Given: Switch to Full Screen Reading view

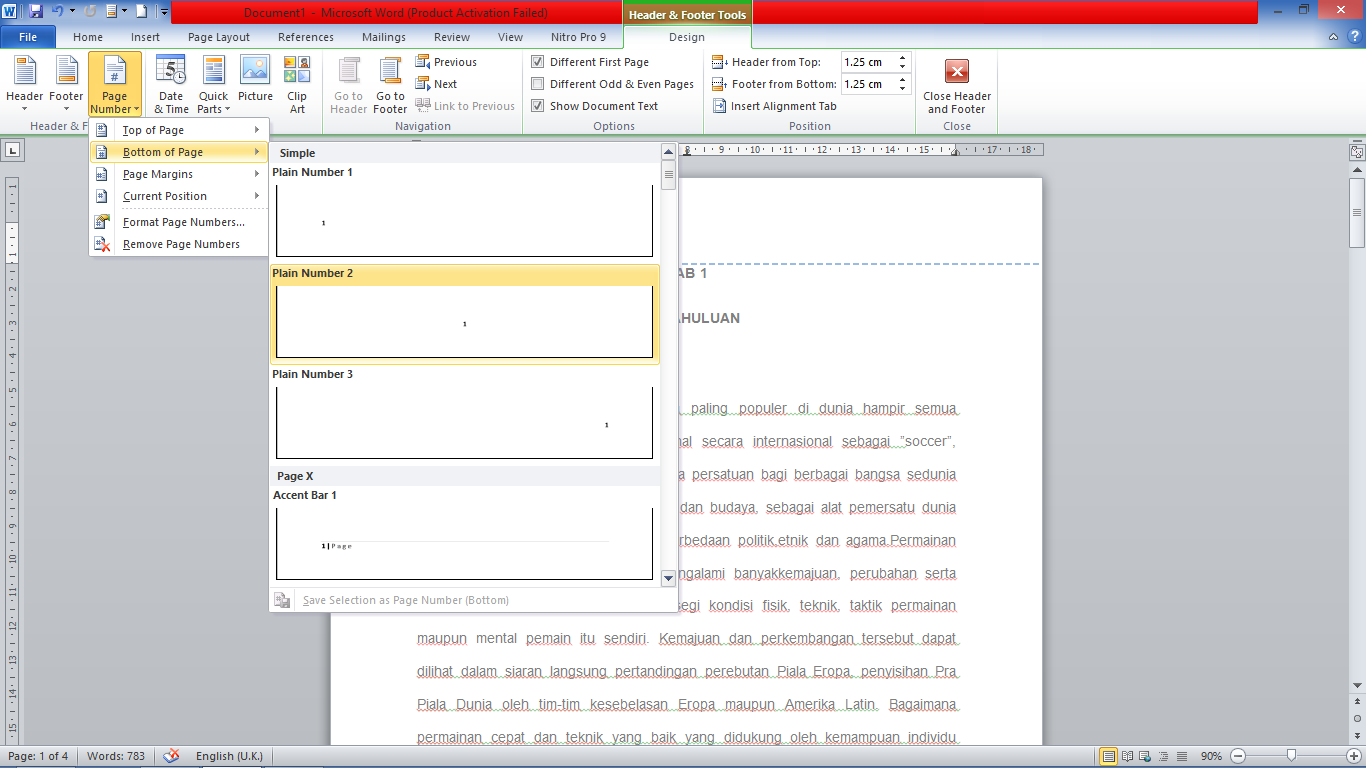Looking at the screenshot, I should 1127,756.
